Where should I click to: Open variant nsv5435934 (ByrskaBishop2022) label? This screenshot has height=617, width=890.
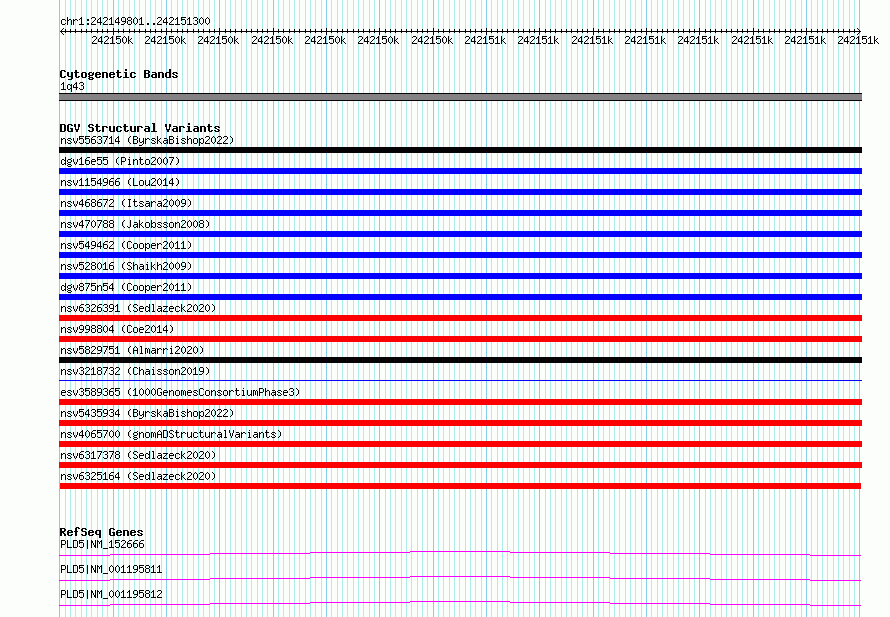pos(147,413)
